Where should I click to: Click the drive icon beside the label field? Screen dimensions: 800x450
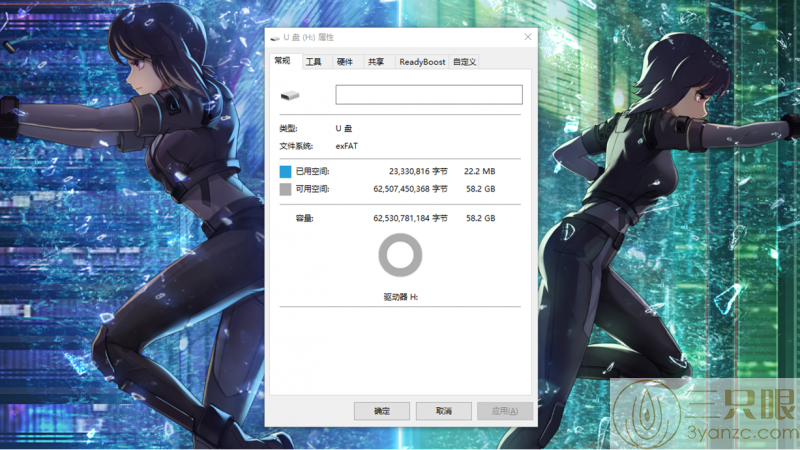coord(290,95)
